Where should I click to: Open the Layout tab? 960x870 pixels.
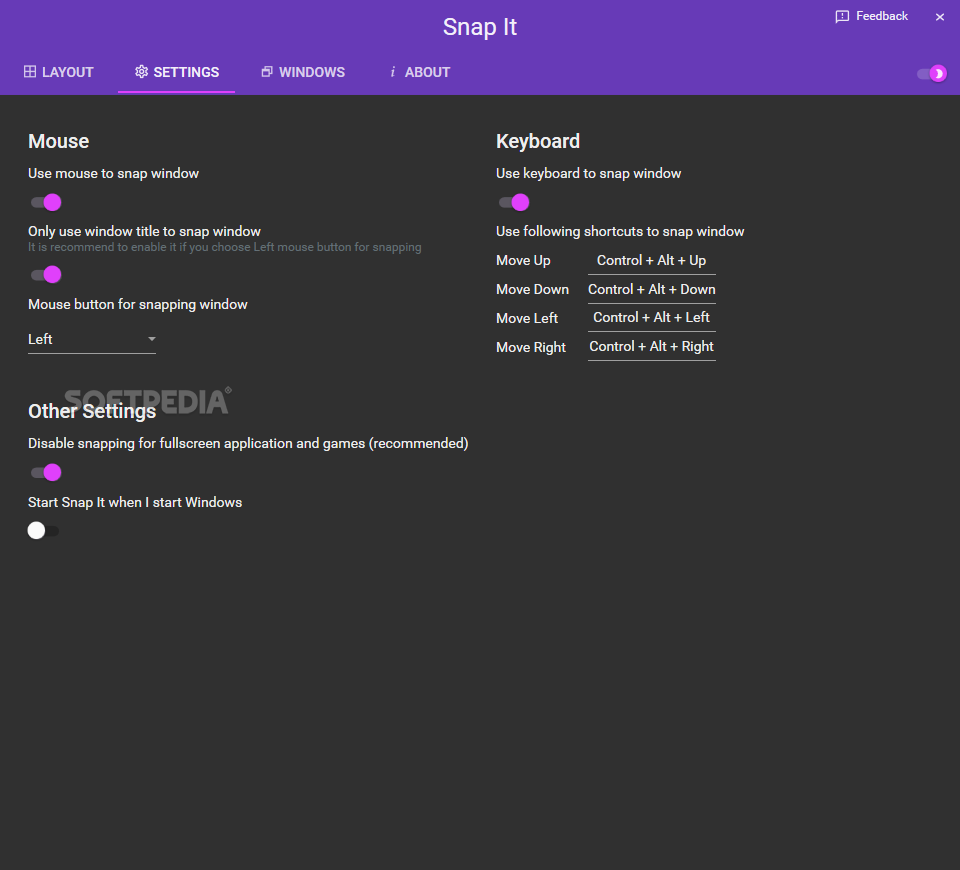tap(59, 72)
